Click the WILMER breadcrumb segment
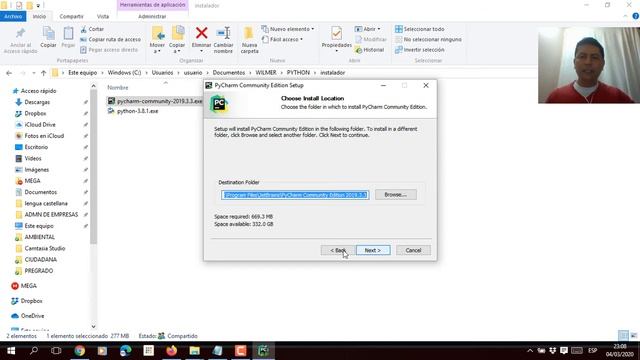The width and height of the screenshot is (640, 360). click(266, 73)
